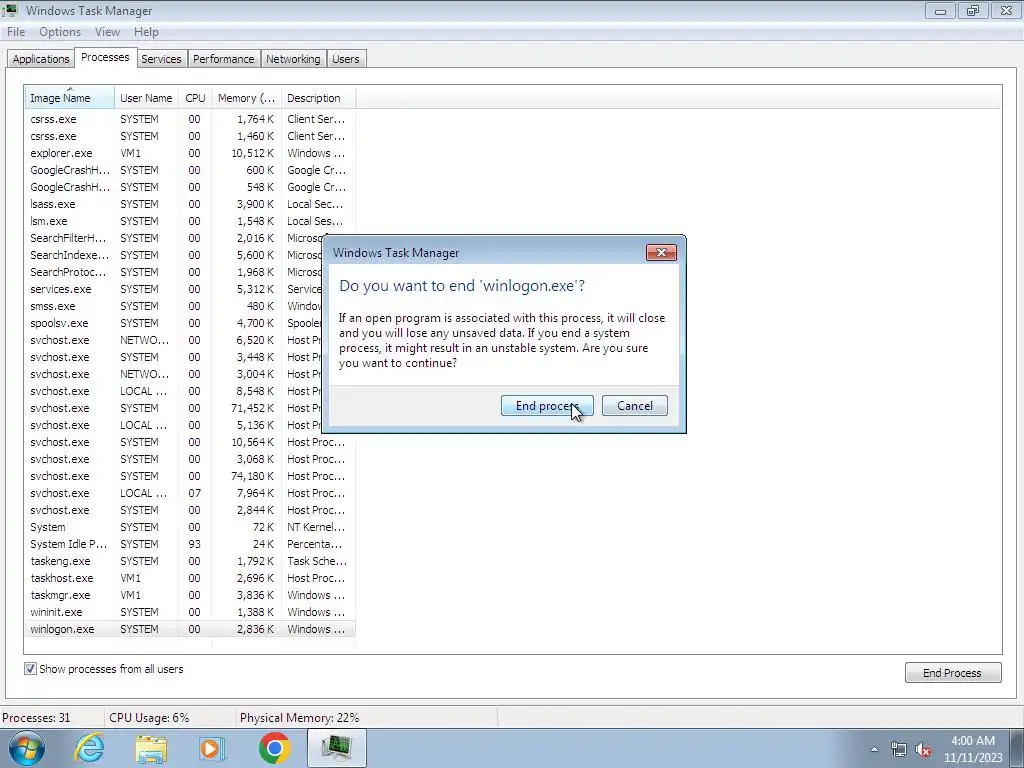Open the Help menu
This screenshot has height=768, width=1024.
[146, 31]
